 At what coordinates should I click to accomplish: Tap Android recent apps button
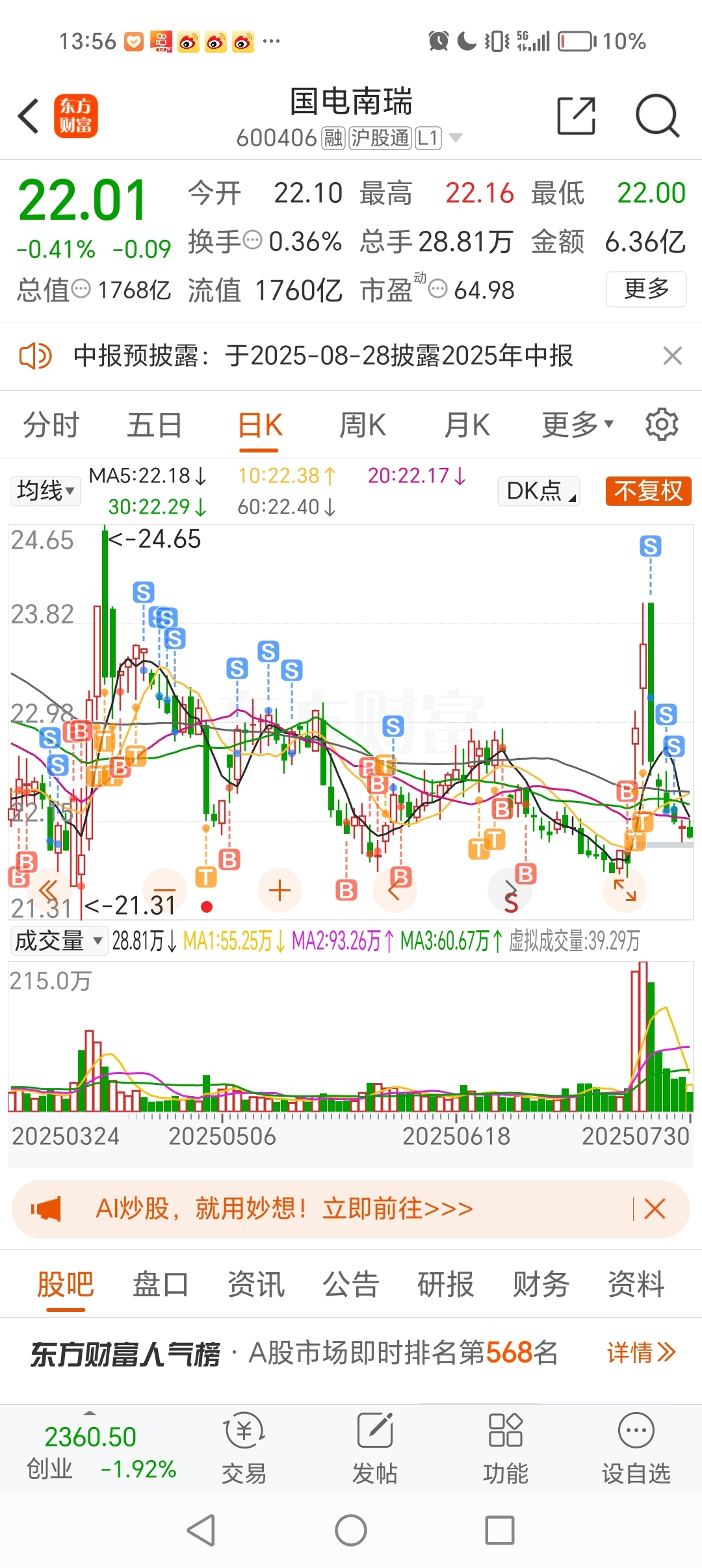[500, 1530]
